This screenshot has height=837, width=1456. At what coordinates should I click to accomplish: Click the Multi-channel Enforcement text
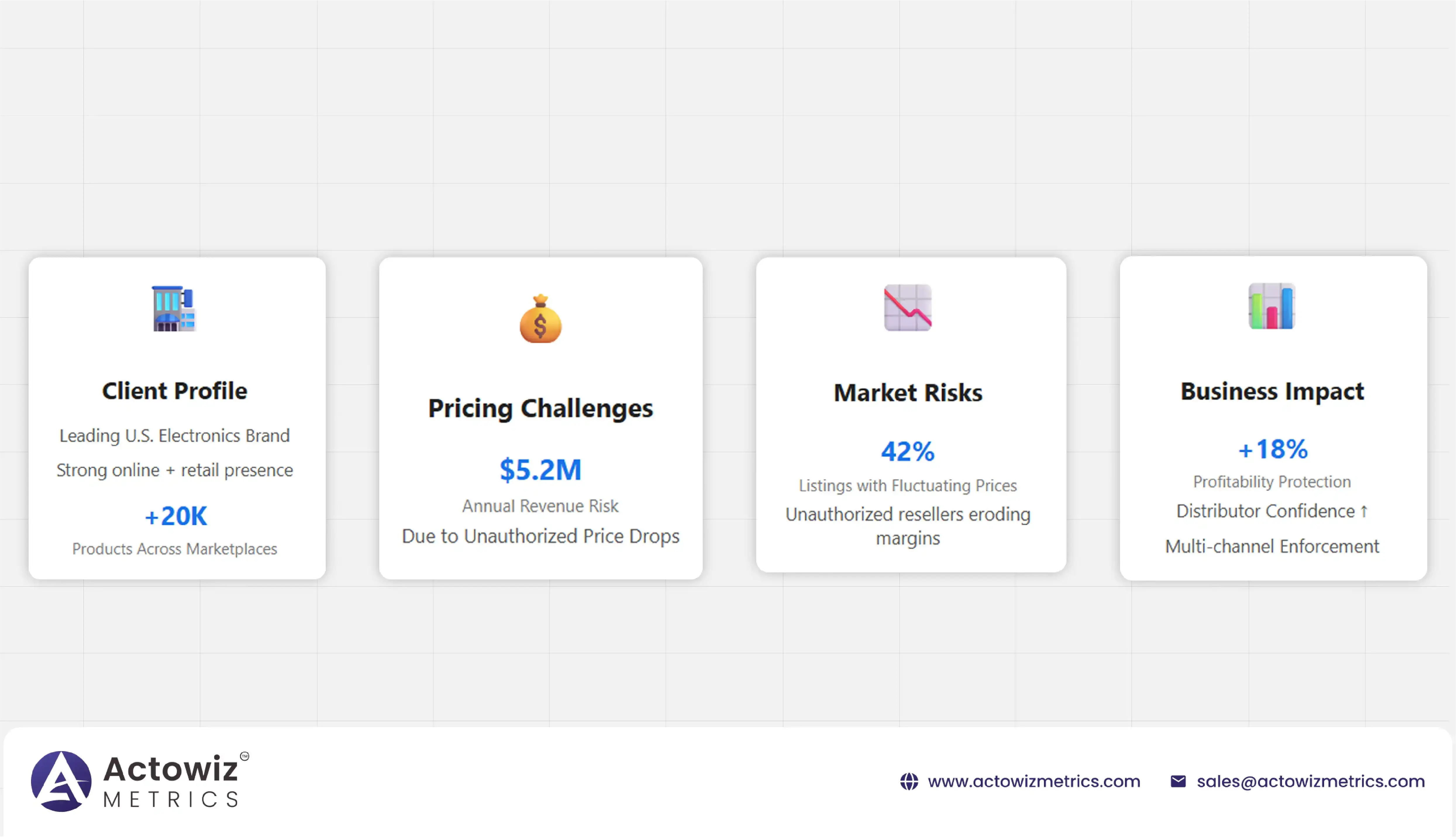point(1272,546)
